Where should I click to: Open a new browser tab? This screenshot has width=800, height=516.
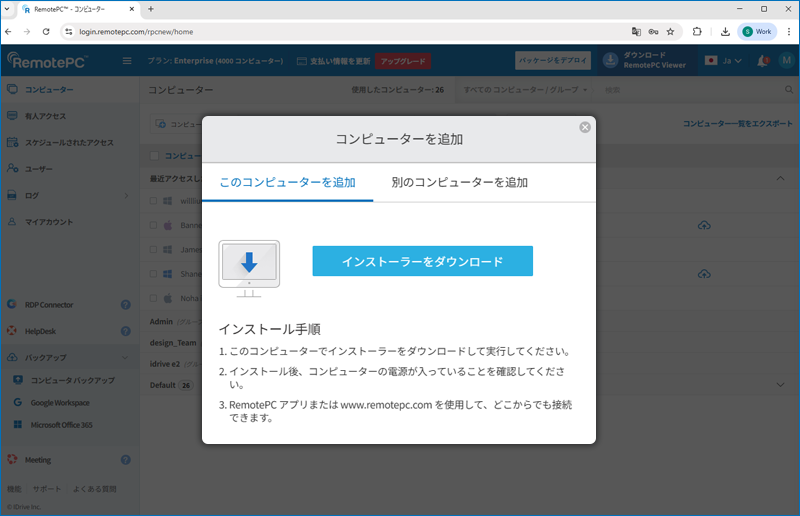(151, 9)
